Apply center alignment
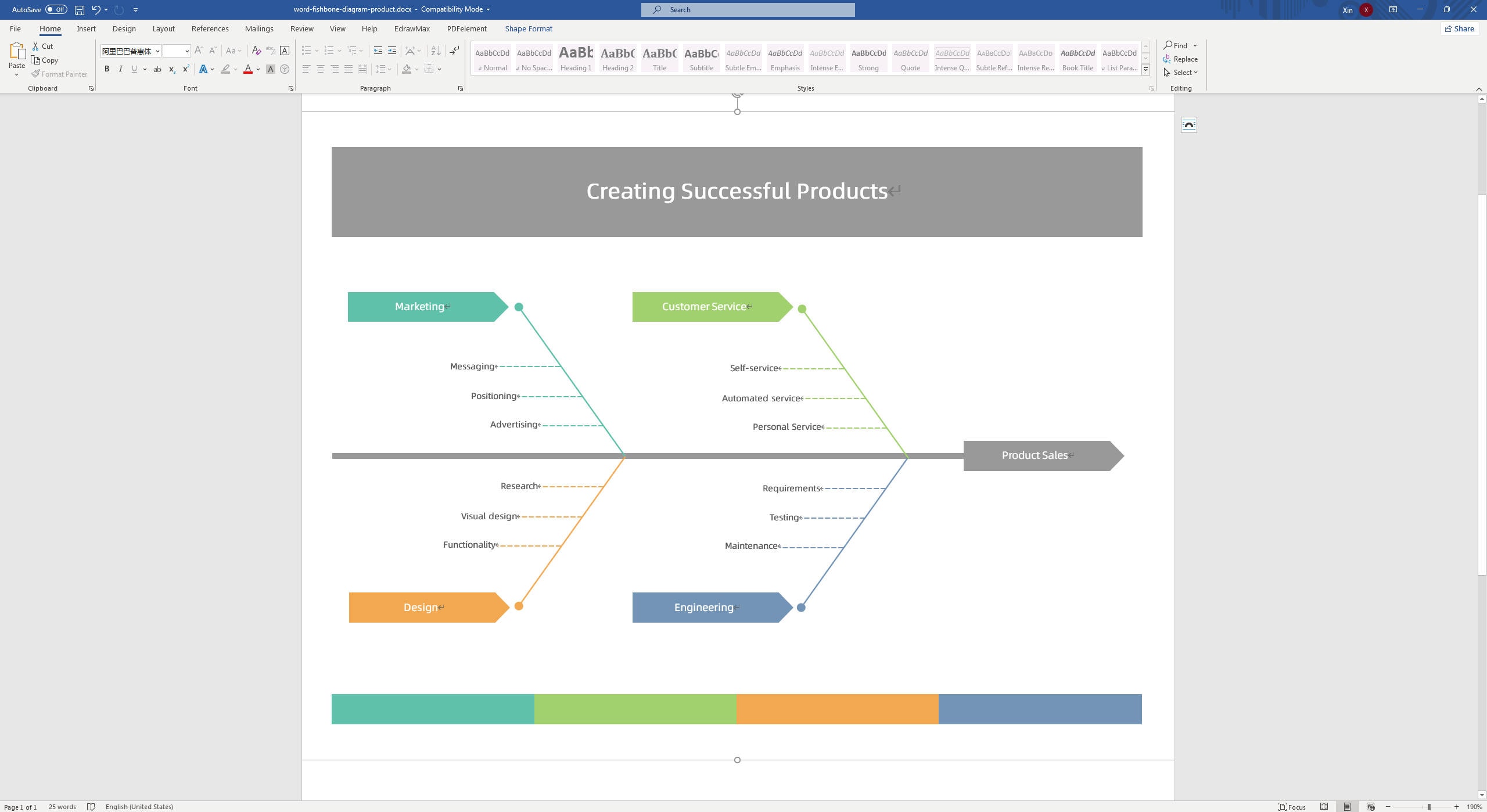This screenshot has width=1487, height=812. (x=320, y=69)
